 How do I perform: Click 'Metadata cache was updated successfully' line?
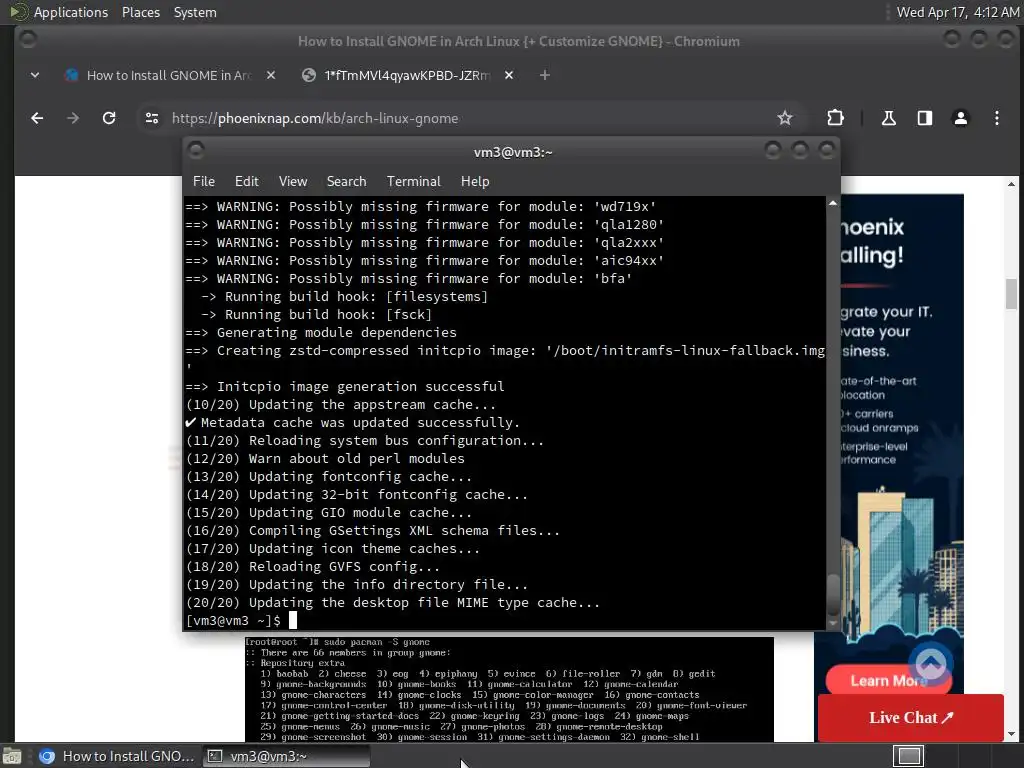[353, 423]
